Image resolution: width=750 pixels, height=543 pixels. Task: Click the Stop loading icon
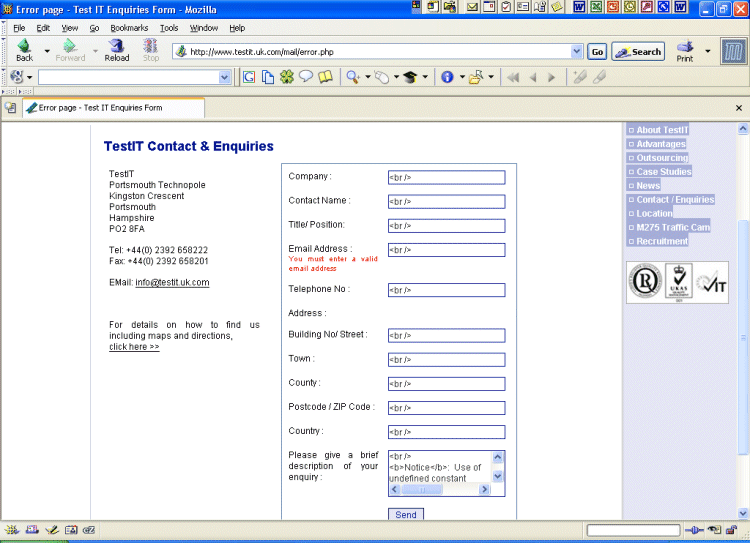151,50
